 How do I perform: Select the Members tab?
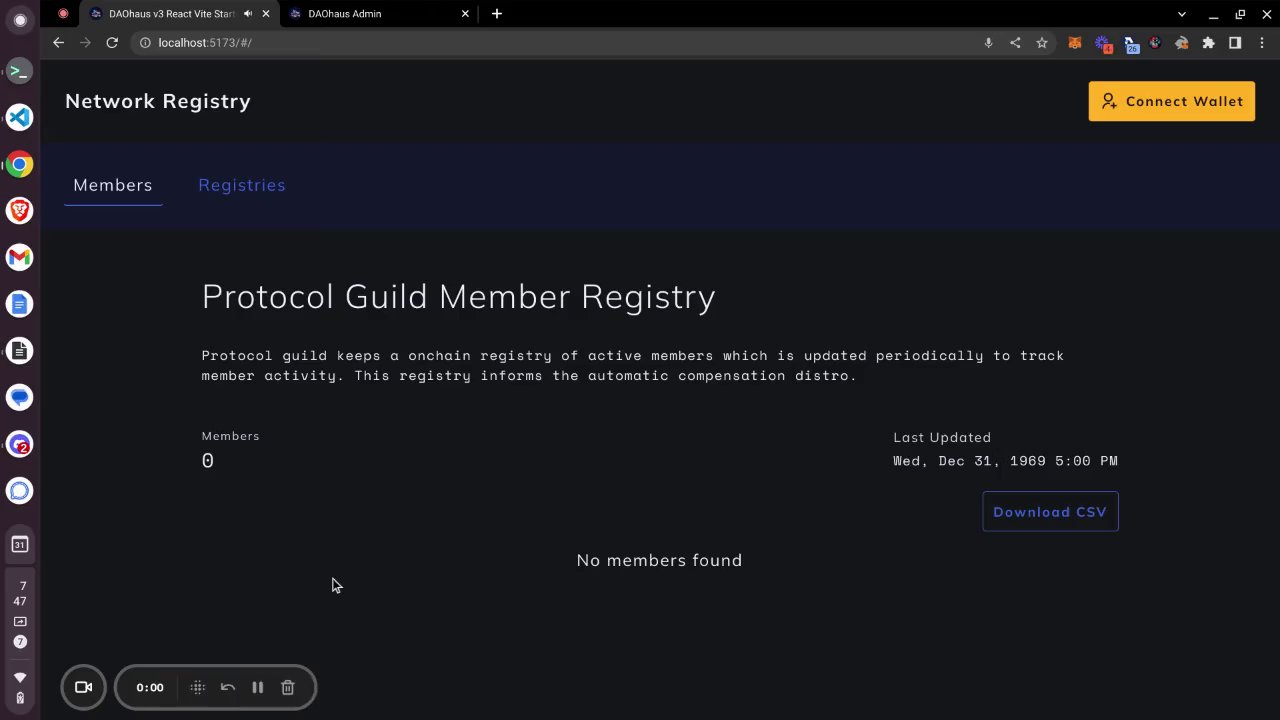(113, 185)
